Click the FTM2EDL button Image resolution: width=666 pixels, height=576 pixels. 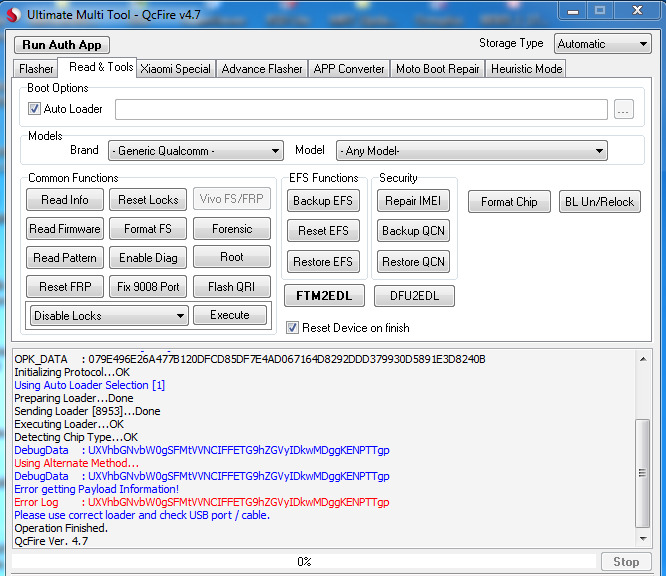tap(324, 295)
